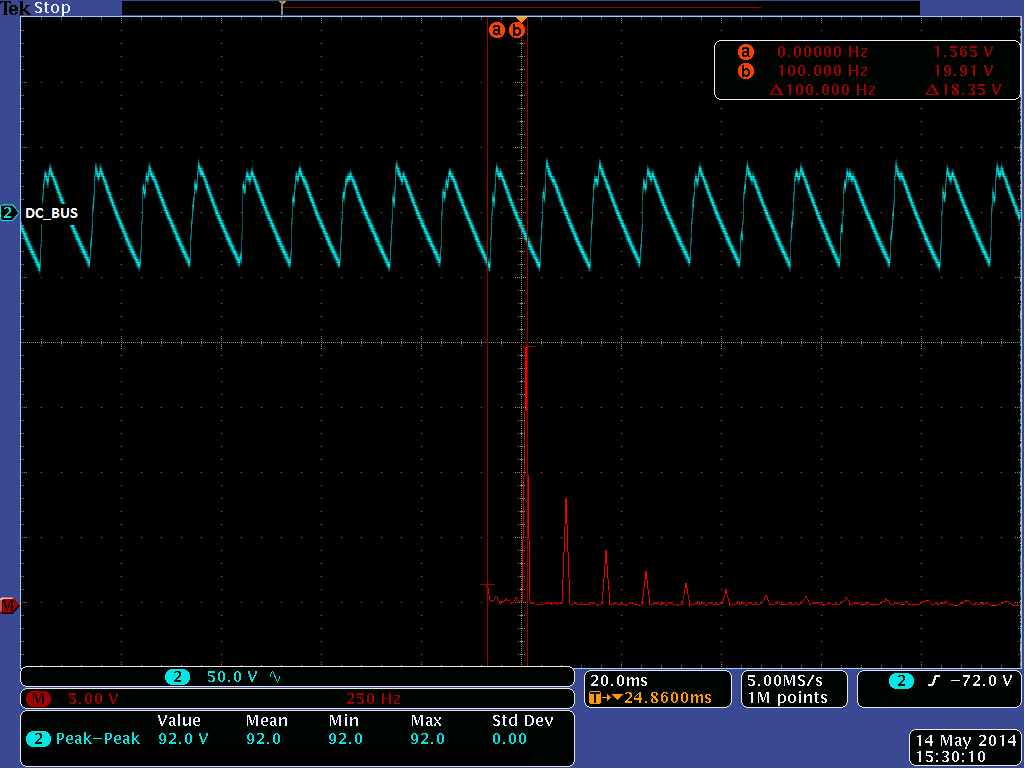
Task: Click the delta 18.35 V readout
Action: [964, 90]
